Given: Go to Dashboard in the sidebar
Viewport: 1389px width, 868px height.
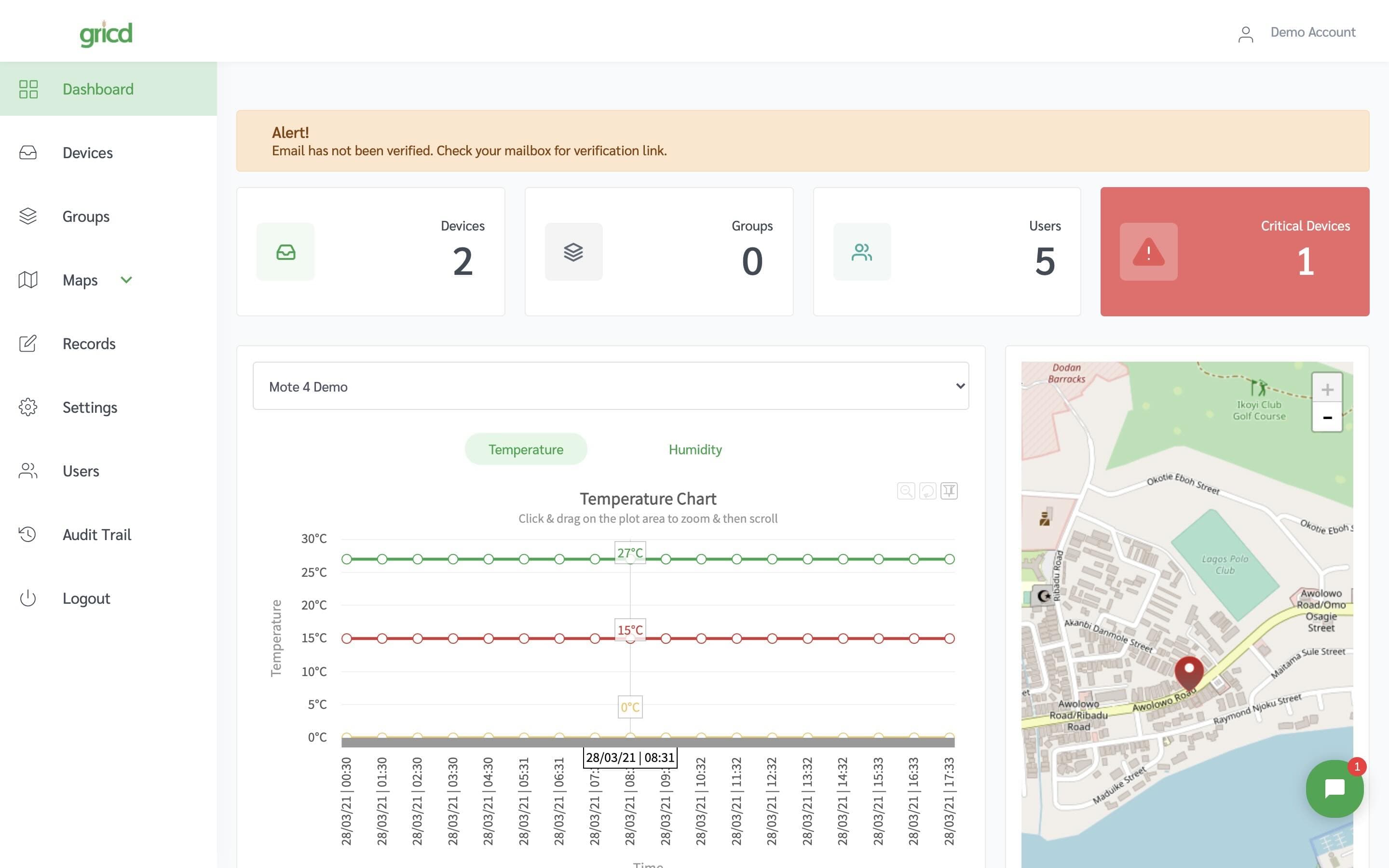Looking at the screenshot, I should coord(109,89).
